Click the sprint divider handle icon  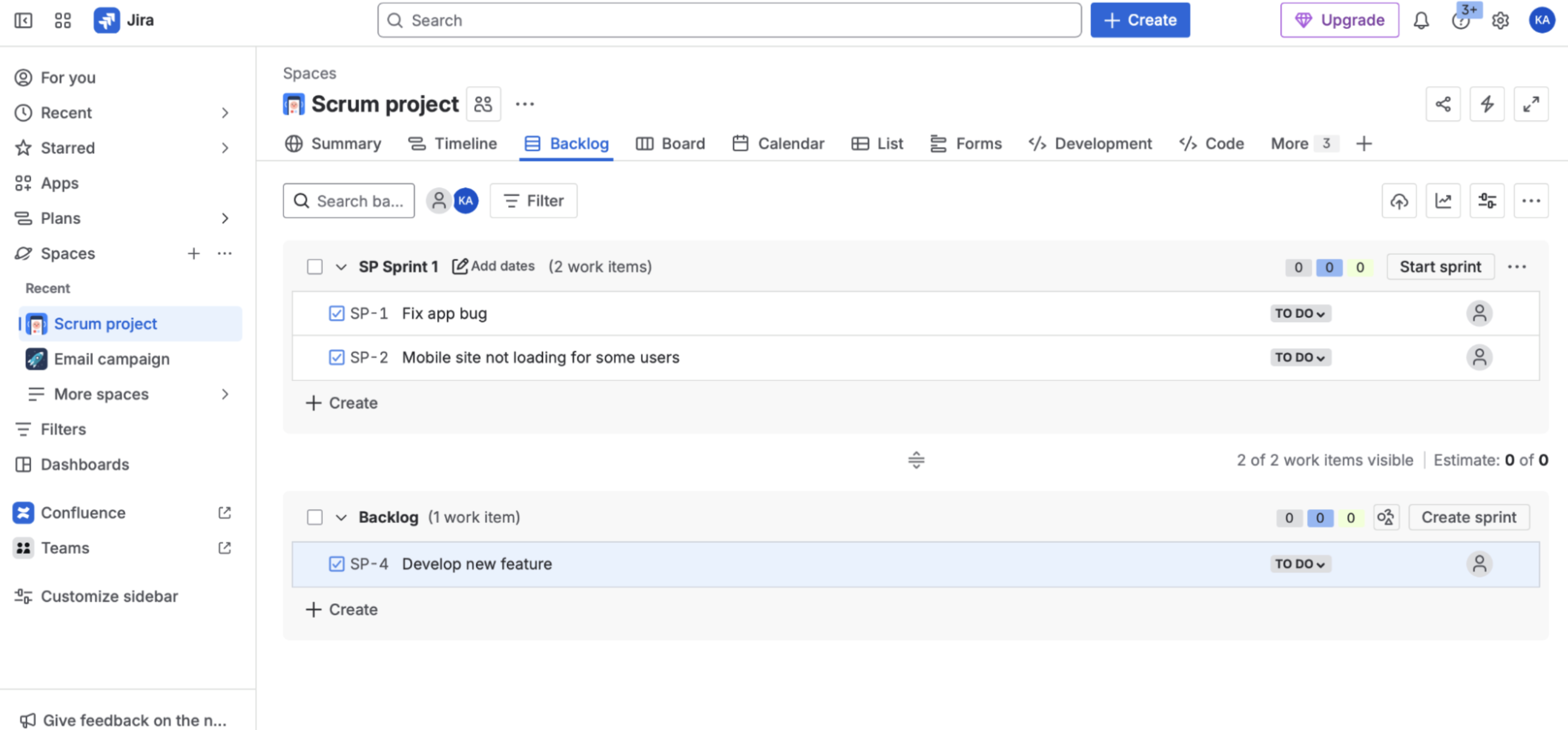click(915, 460)
